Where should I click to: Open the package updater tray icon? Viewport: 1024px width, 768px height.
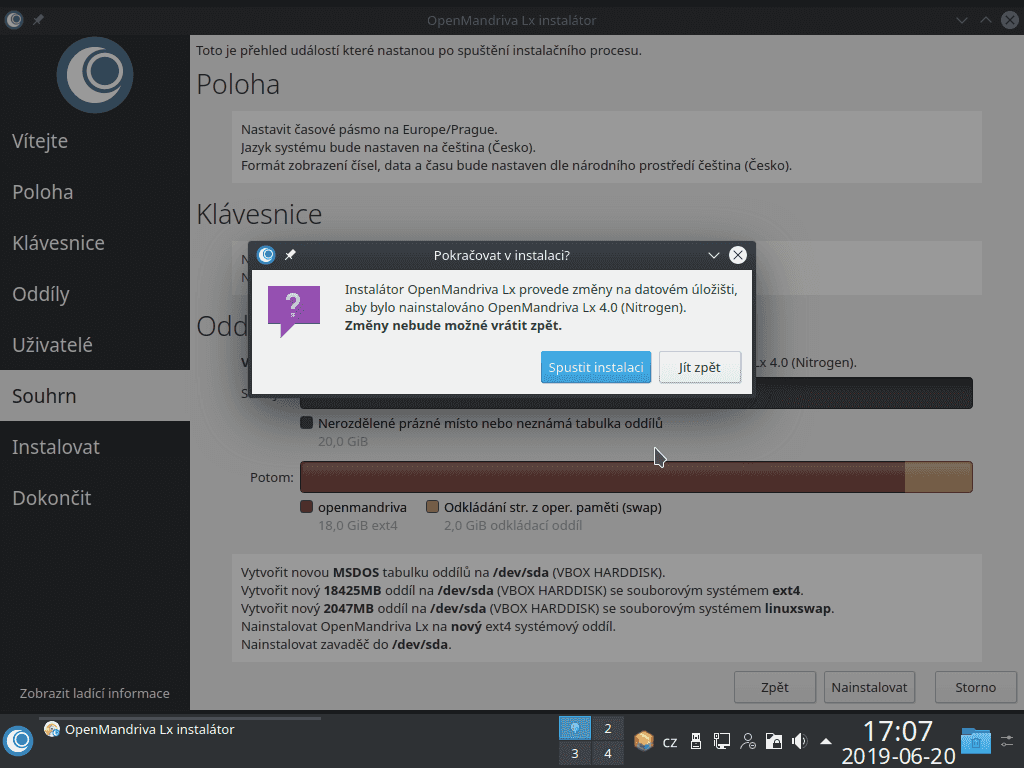coord(643,740)
